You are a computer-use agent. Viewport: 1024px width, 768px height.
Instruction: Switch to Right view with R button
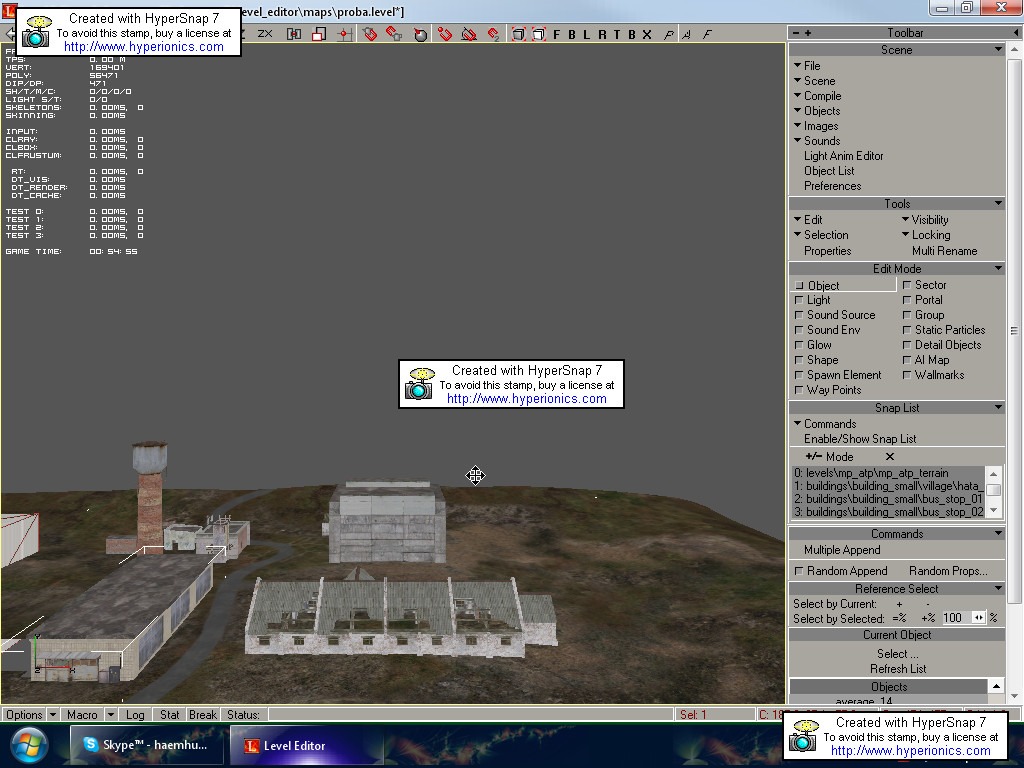coord(602,35)
